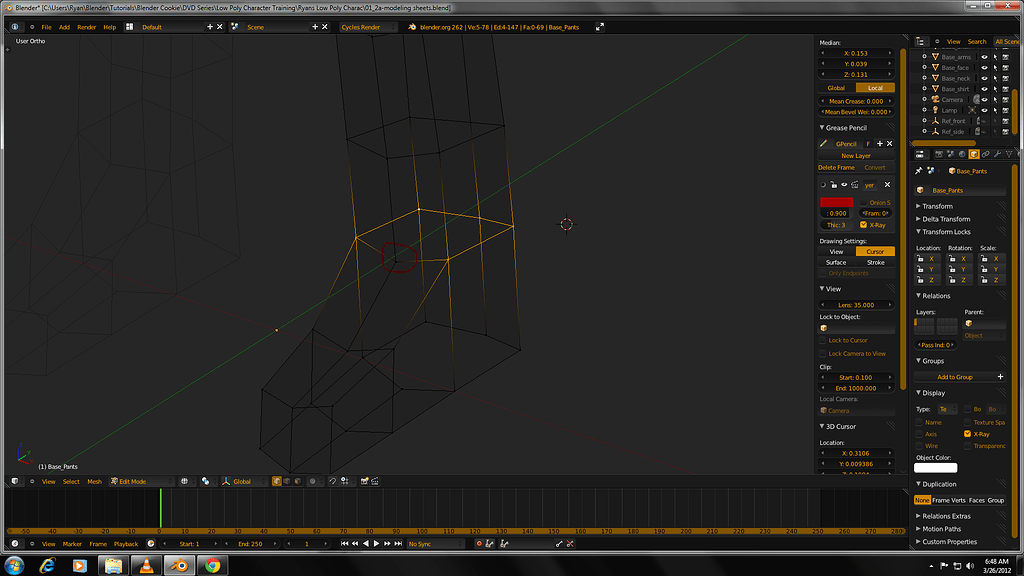
Task: Click the OpenGL render animation clapper icon
Action: [375, 481]
